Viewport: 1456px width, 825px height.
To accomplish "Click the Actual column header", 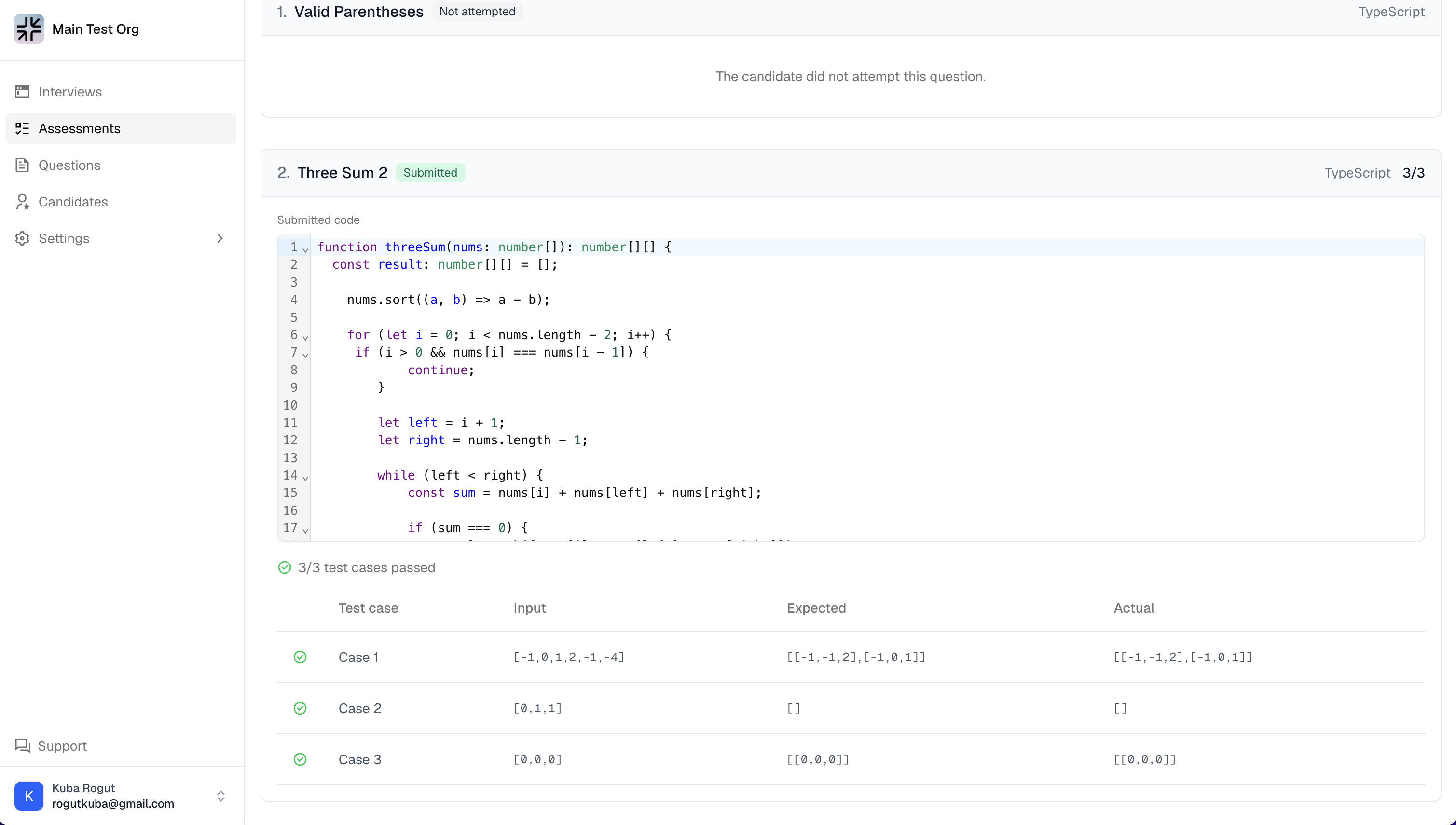I will click(x=1134, y=608).
